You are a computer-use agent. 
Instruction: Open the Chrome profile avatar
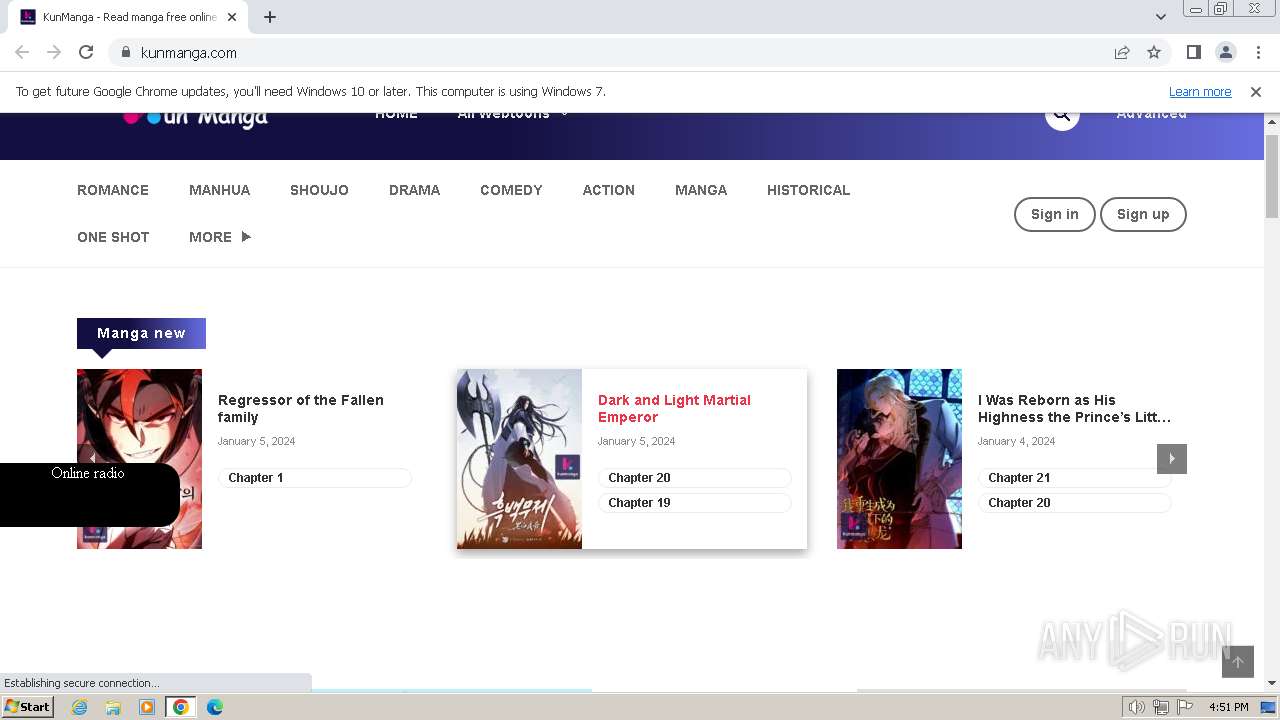click(1225, 52)
